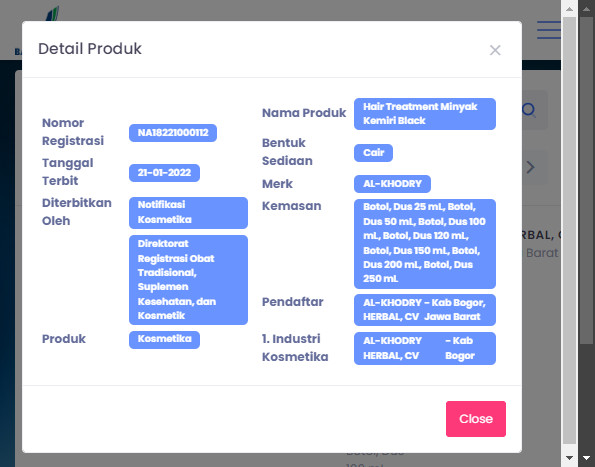Click the Cair bentuk sediaan badge

[373, 153]
